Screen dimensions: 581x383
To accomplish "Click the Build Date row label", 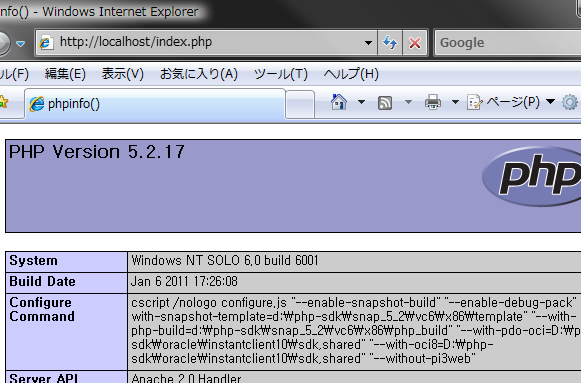I will point(42,282).
